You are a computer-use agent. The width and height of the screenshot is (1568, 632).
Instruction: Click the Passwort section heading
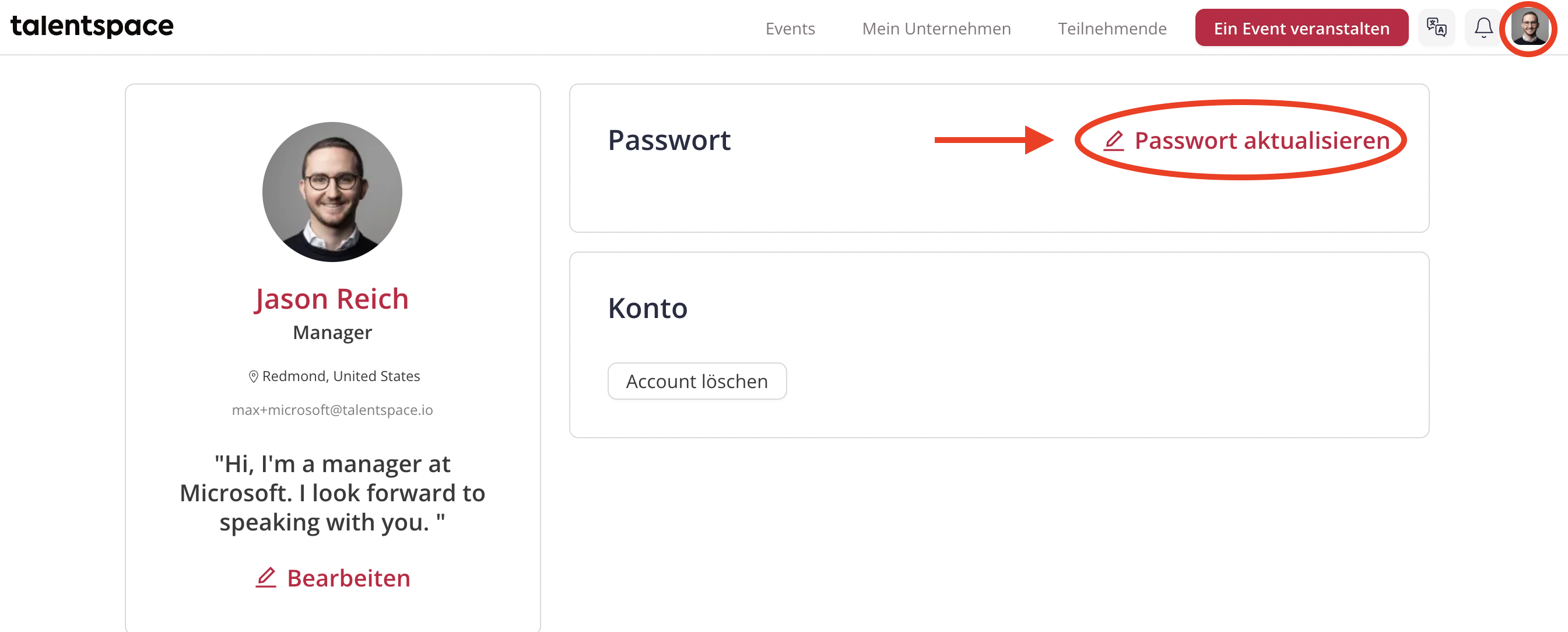coord(668,140)
